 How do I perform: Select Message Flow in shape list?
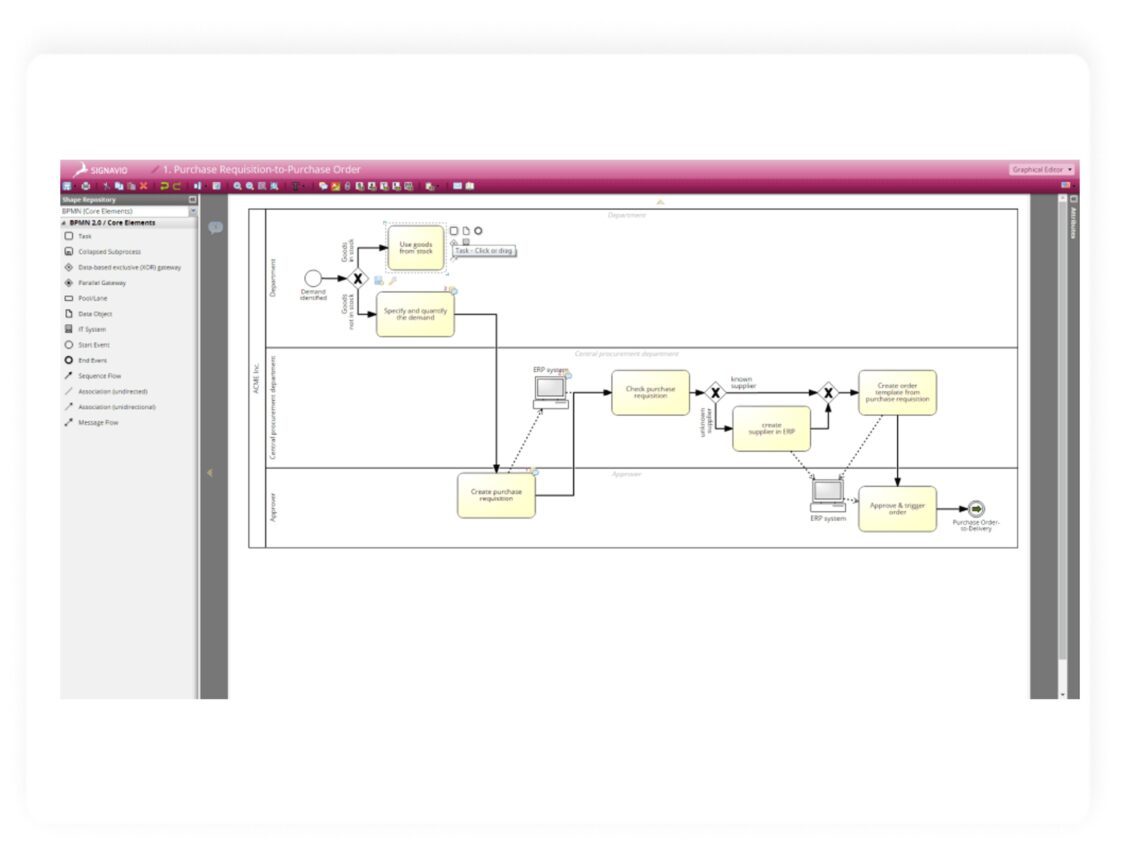point(98,423)
